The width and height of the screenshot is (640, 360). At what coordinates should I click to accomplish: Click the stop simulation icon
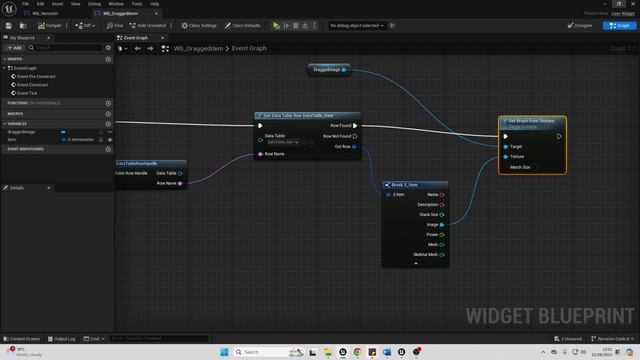296,26
